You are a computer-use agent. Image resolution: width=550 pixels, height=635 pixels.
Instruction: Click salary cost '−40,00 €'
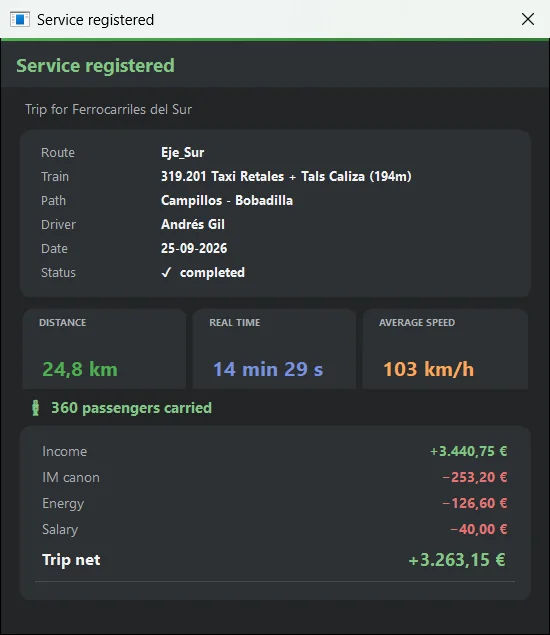pyautogui.click(x=479, y=529)
